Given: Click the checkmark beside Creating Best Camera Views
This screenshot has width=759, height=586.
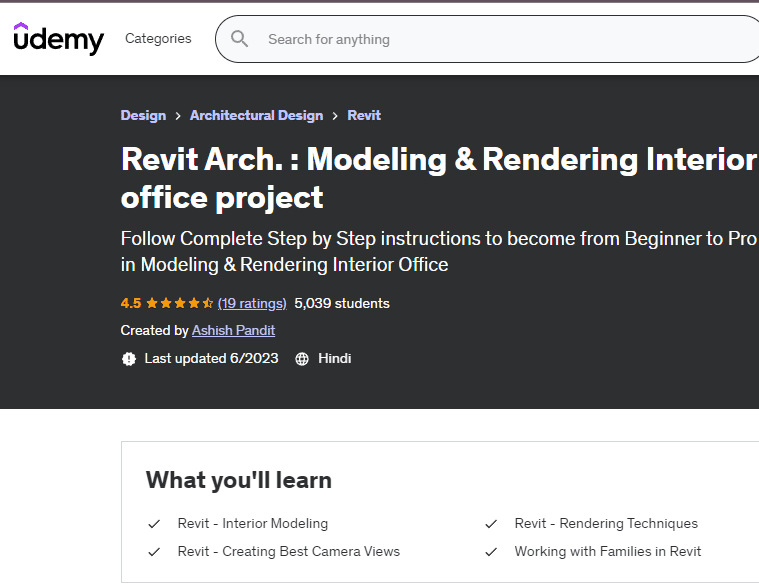Looking at the screenshot, I should (154, 551).
